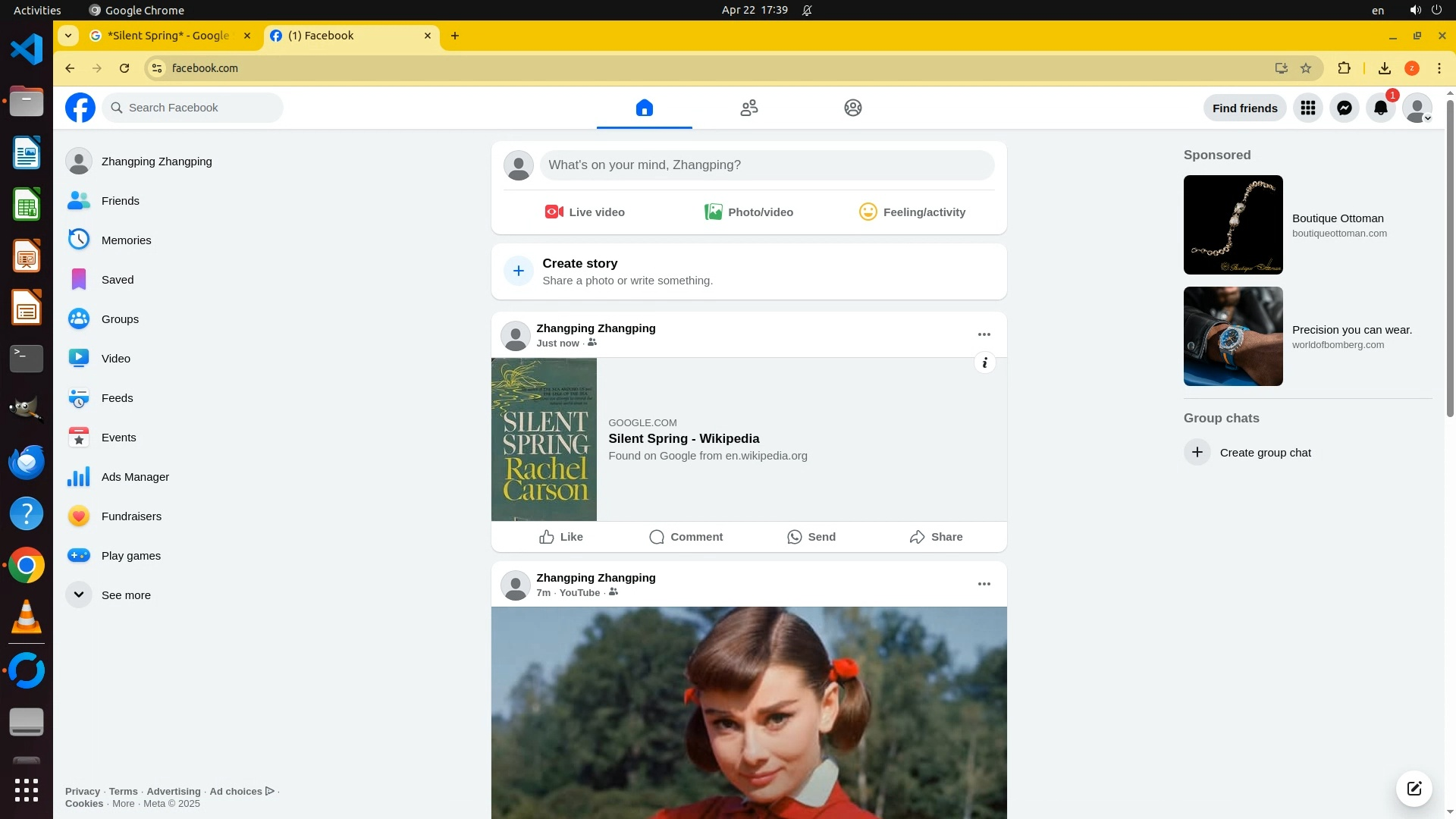
Task: Like the Silent Spring post
Action: point(561,537)
